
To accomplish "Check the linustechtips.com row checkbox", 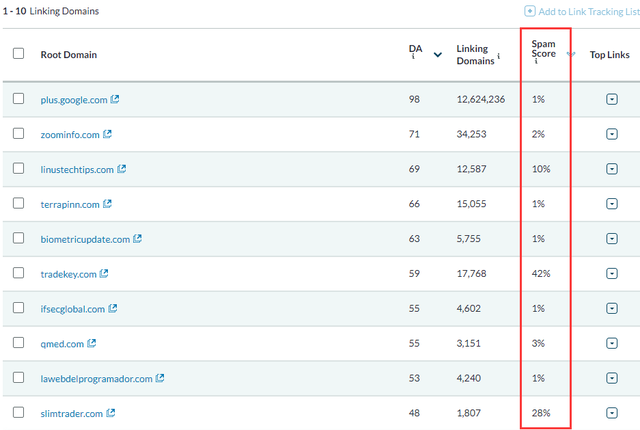I will pos(18,168).
